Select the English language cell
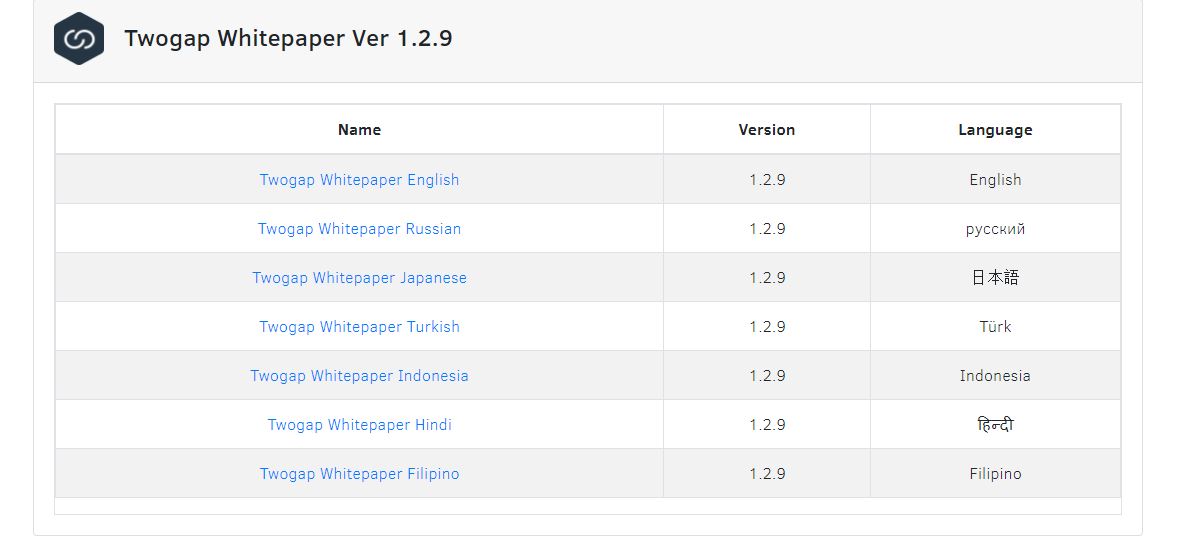This screenshot has height=552, width=1181. coord(995,180)
